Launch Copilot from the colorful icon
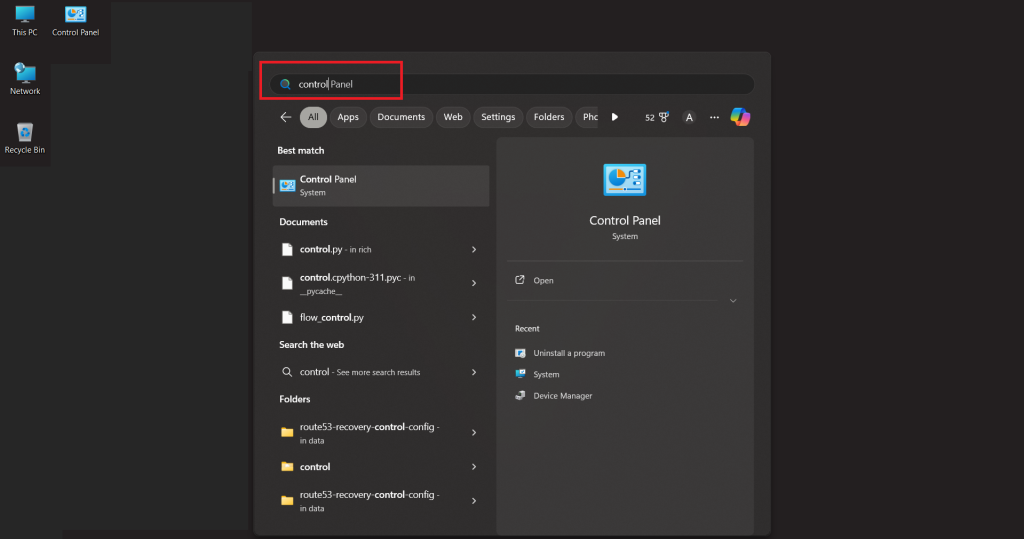This screenshot has height=539, width=1024. (x=740, y=117)
